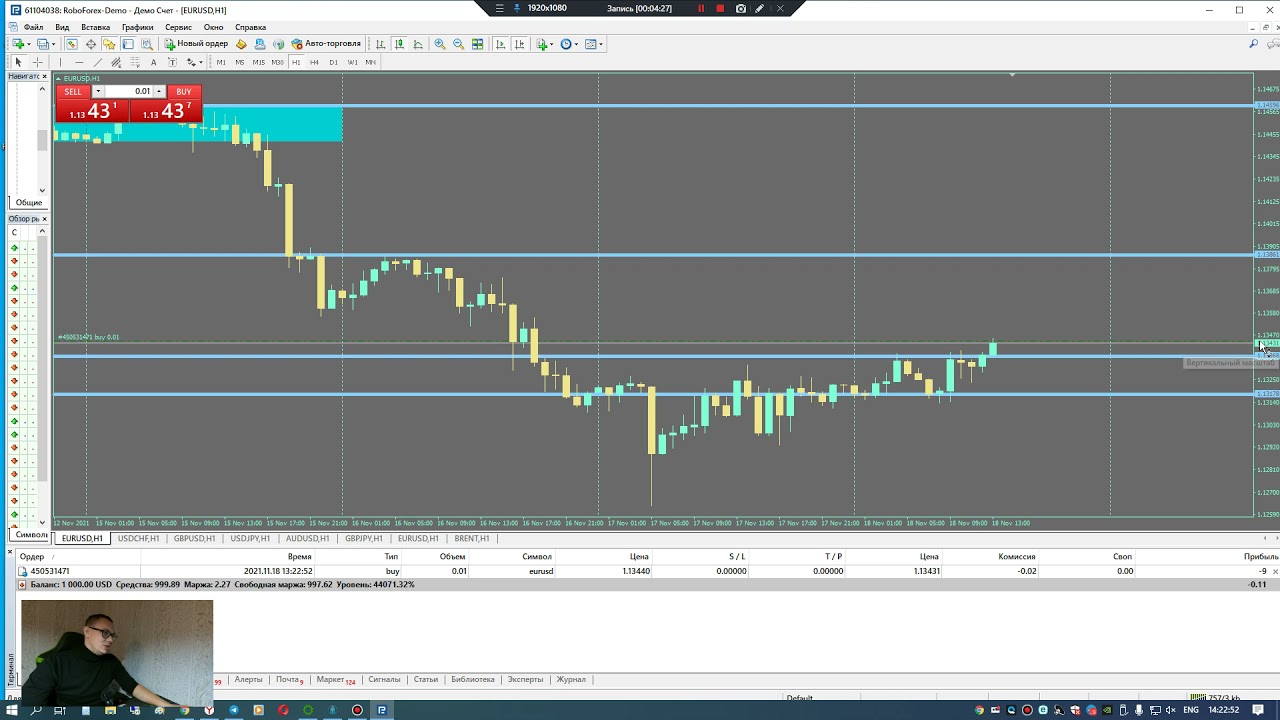Switch to the BRENT,H1 chart tab
Image resolution: width=1280 pixels, height=720 pixels.
472,538
